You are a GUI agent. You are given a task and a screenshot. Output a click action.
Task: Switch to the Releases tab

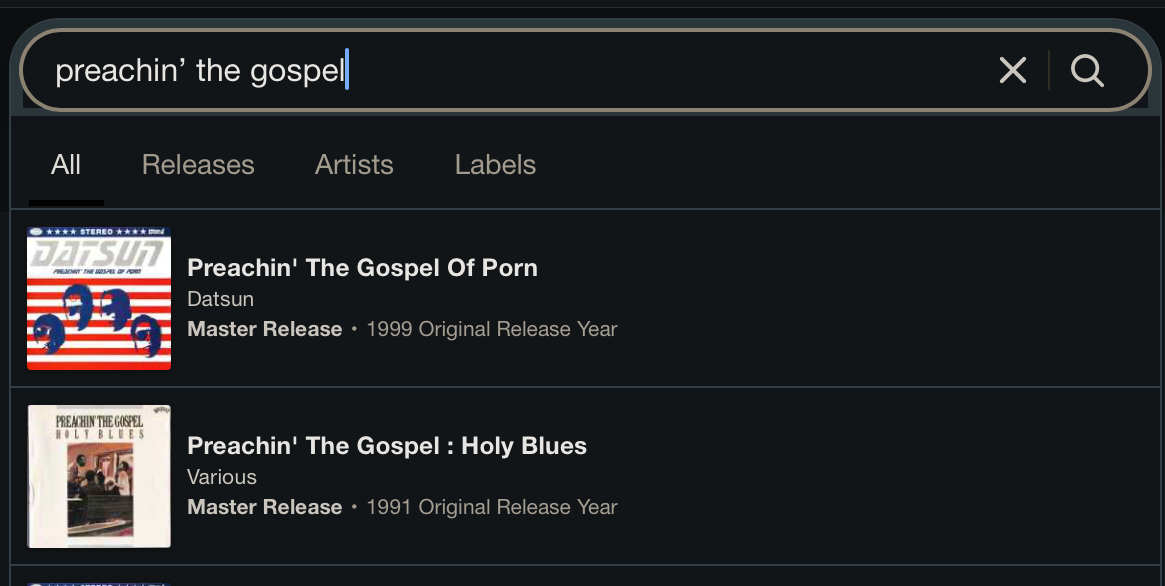click(198, 165)
